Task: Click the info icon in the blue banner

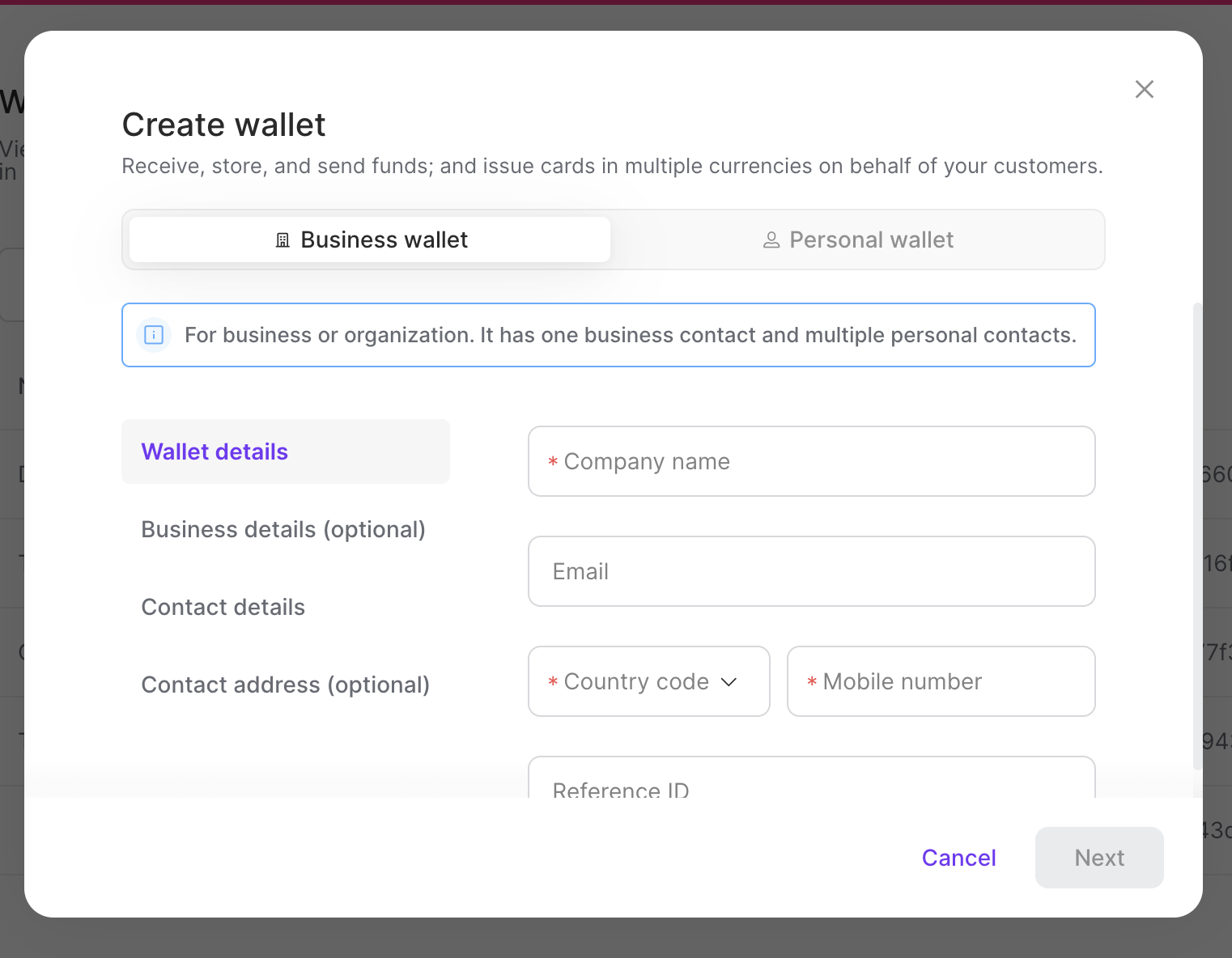Action: point(153,335)
